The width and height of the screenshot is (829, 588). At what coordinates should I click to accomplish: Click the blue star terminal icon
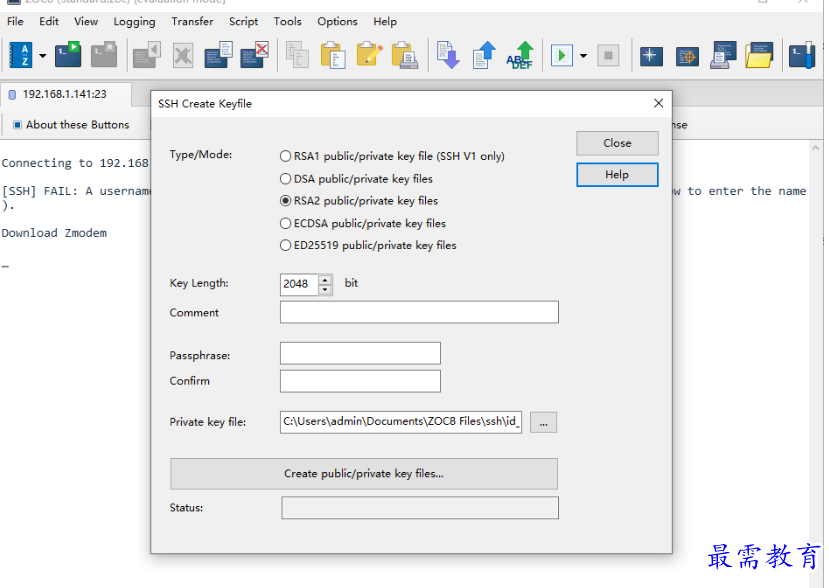pyautogui.click(x=651, y=56)
